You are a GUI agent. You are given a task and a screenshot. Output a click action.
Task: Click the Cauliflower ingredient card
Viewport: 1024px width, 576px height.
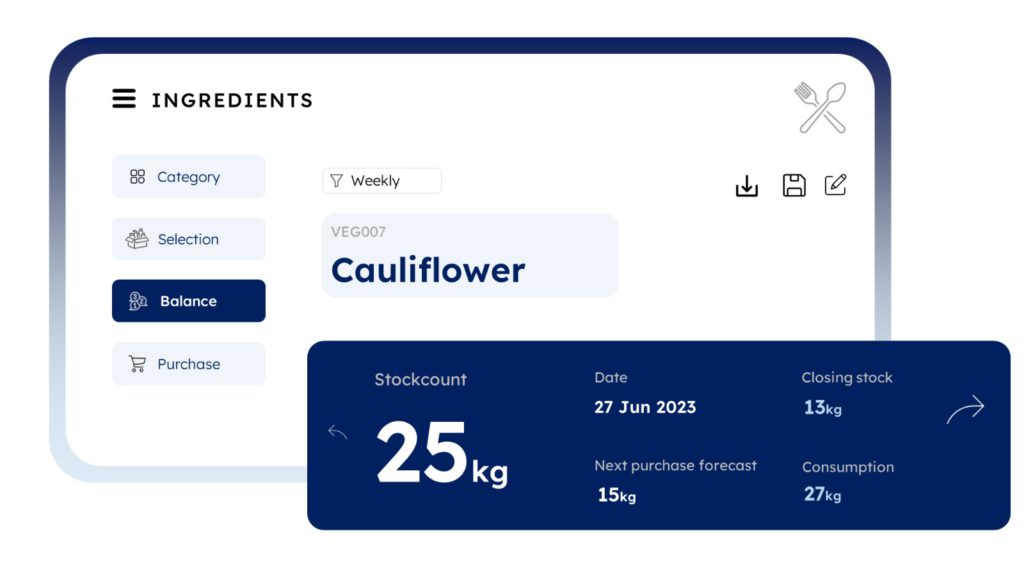pyautogui.click(x=469, y=256)
